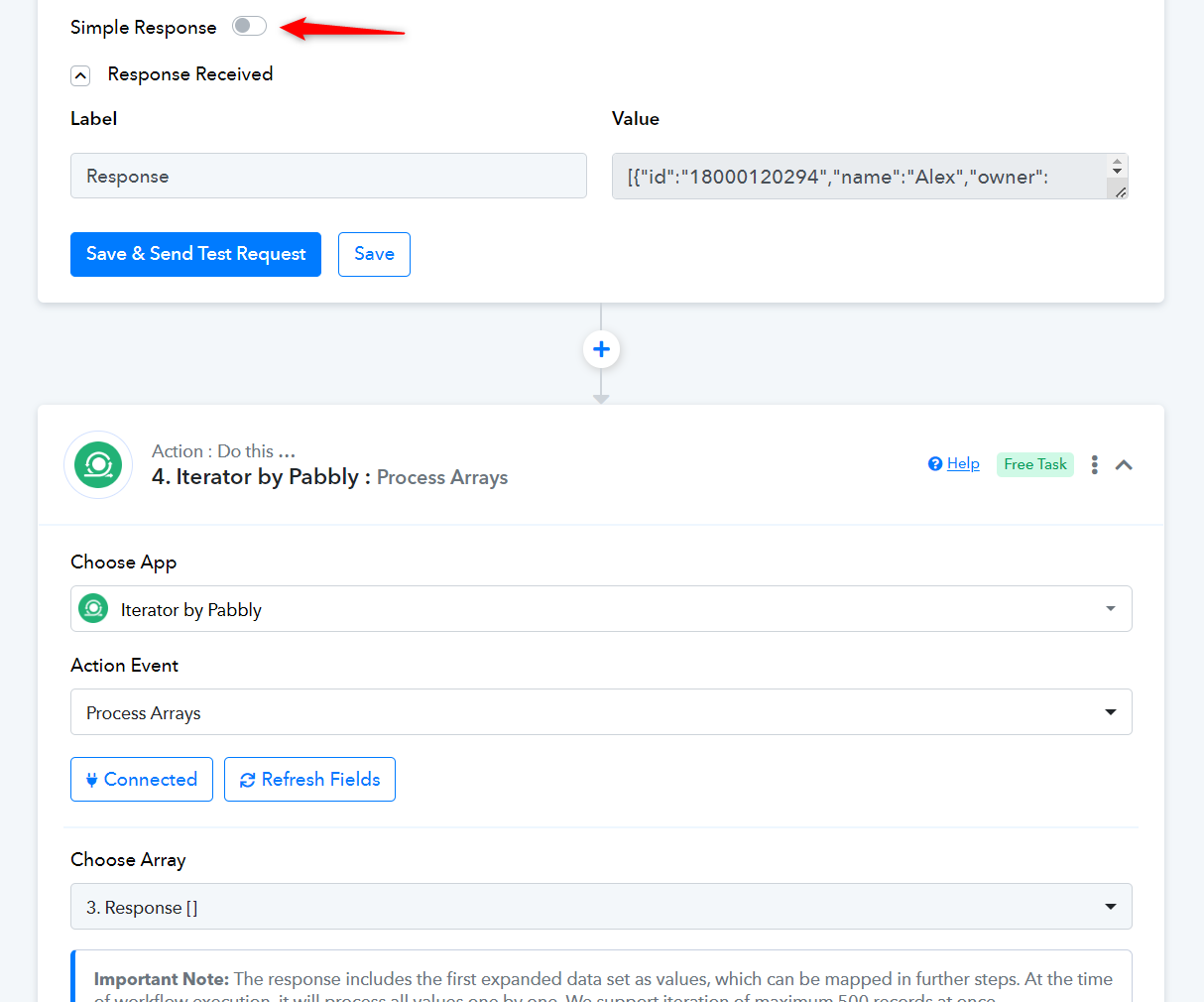Click the Refresh Fields button
Image resolution: width=1204 pixels, height=1002 pixels.
(x=309, y=779)
